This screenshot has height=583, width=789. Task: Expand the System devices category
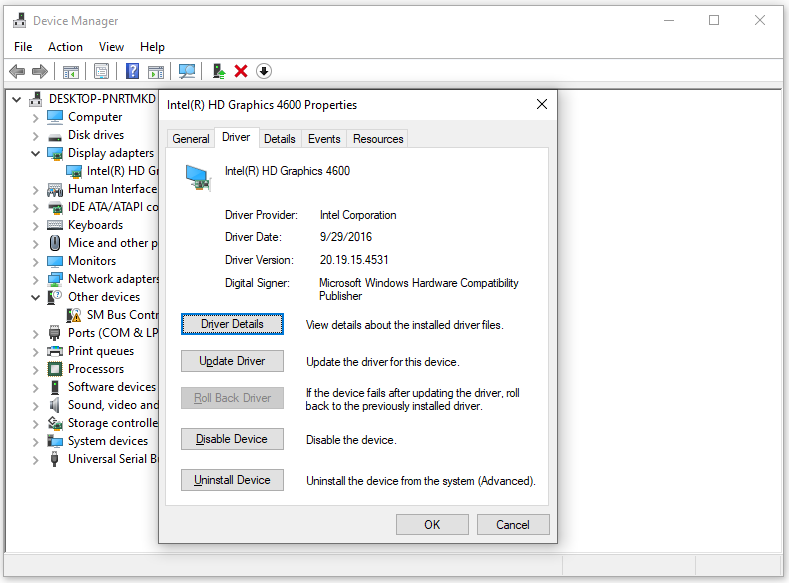[35, 442]
